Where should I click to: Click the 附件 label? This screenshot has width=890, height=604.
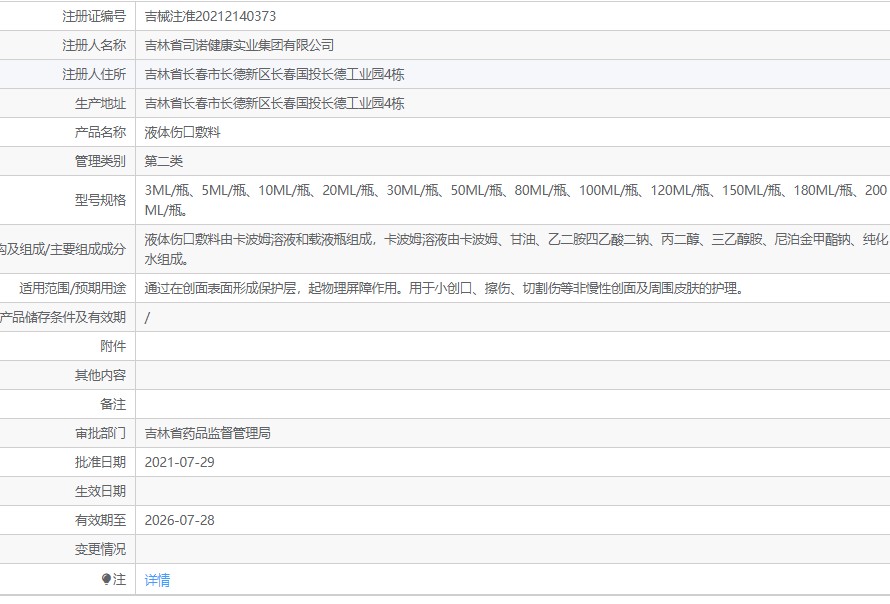[113, 346]
